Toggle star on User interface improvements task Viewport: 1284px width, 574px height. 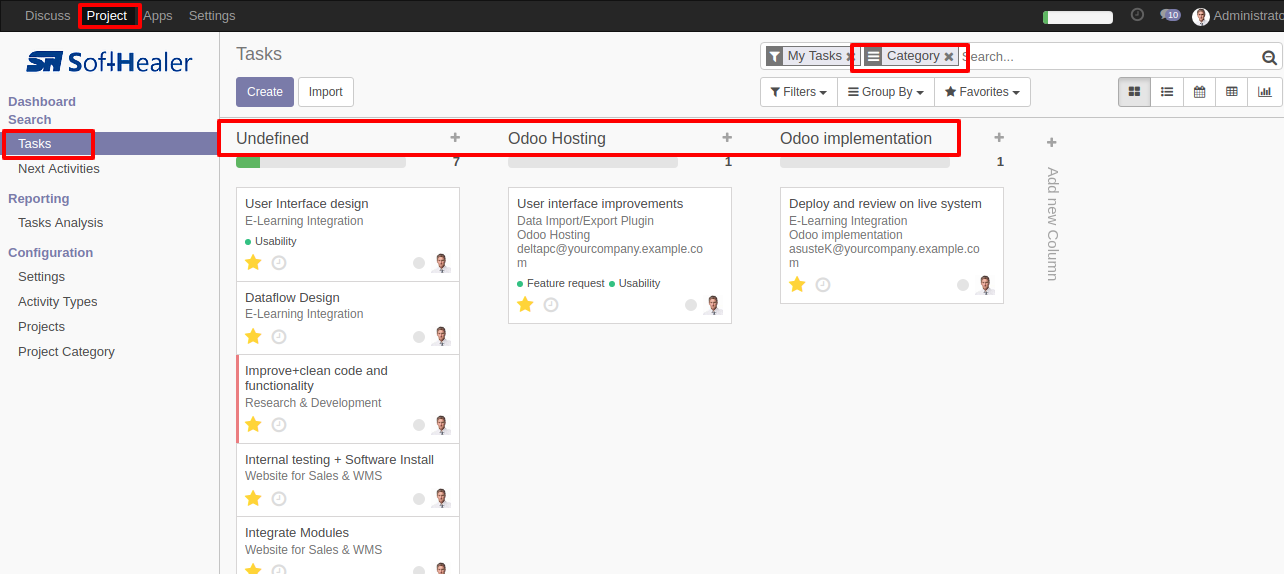tap(525, 305)
